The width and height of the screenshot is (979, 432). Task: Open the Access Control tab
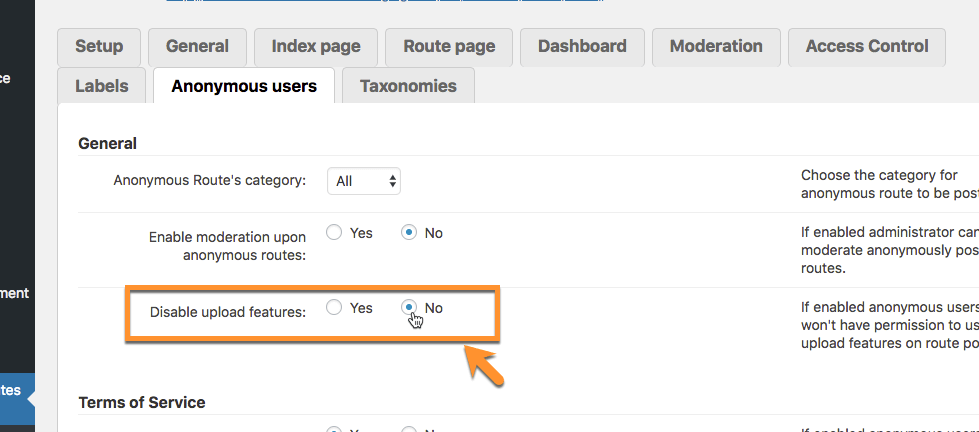pos(867,46)
